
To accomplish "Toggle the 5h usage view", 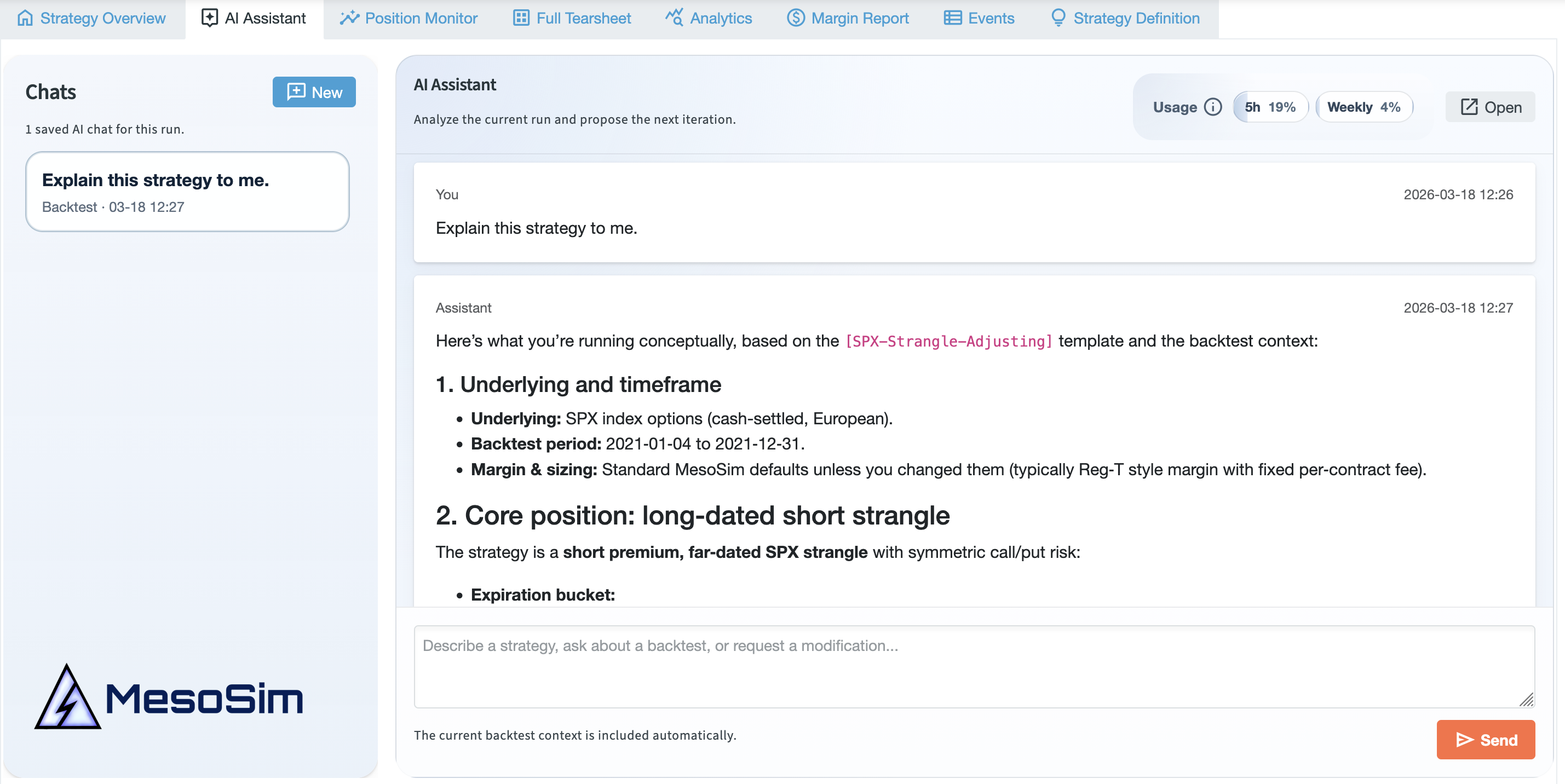I will pyautogui.click(x=1270, y=107).
